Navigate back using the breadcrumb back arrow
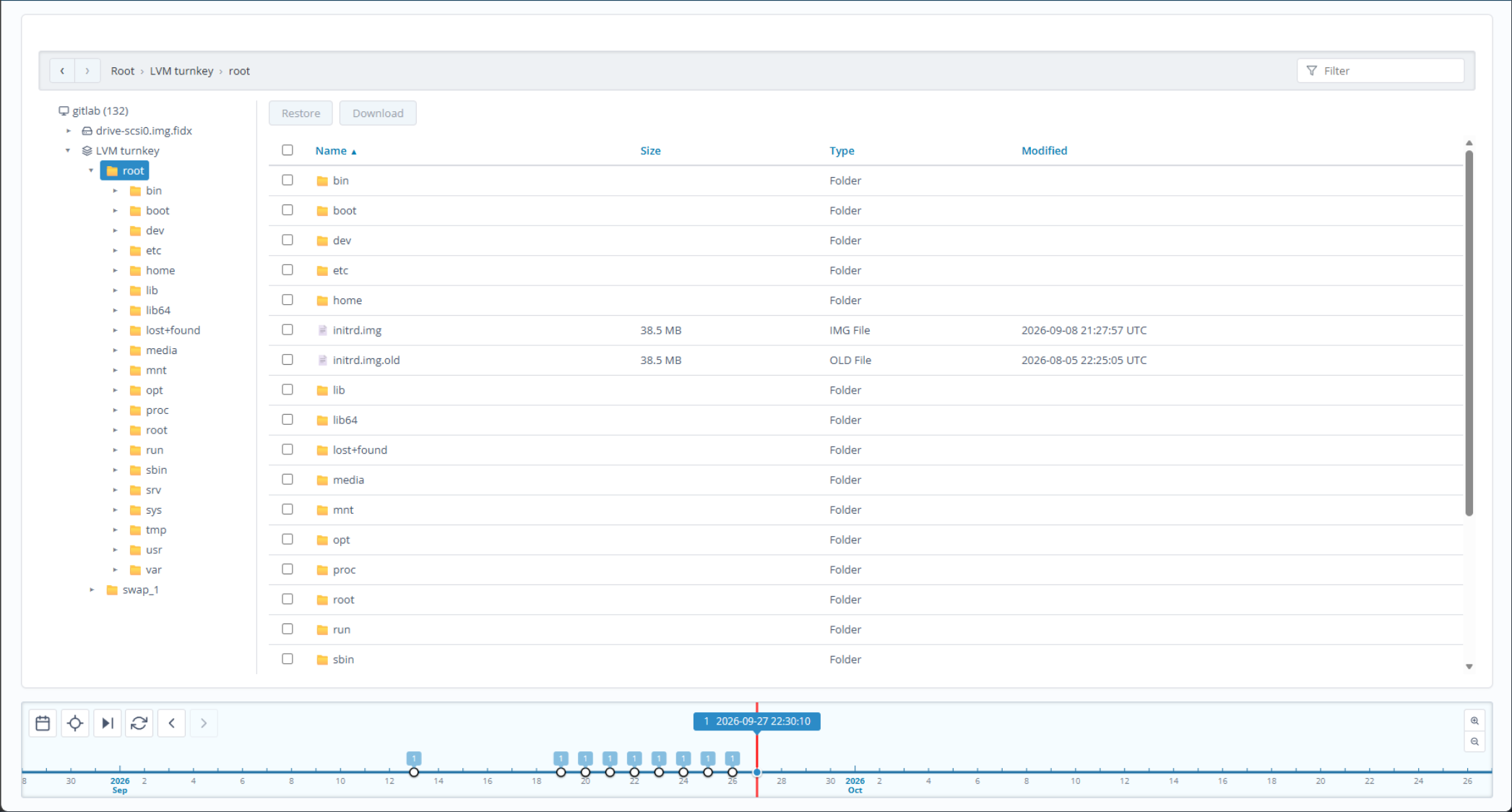Image resolution: width=1512 pixels, height=812 pixels. (x=62, y=71)
